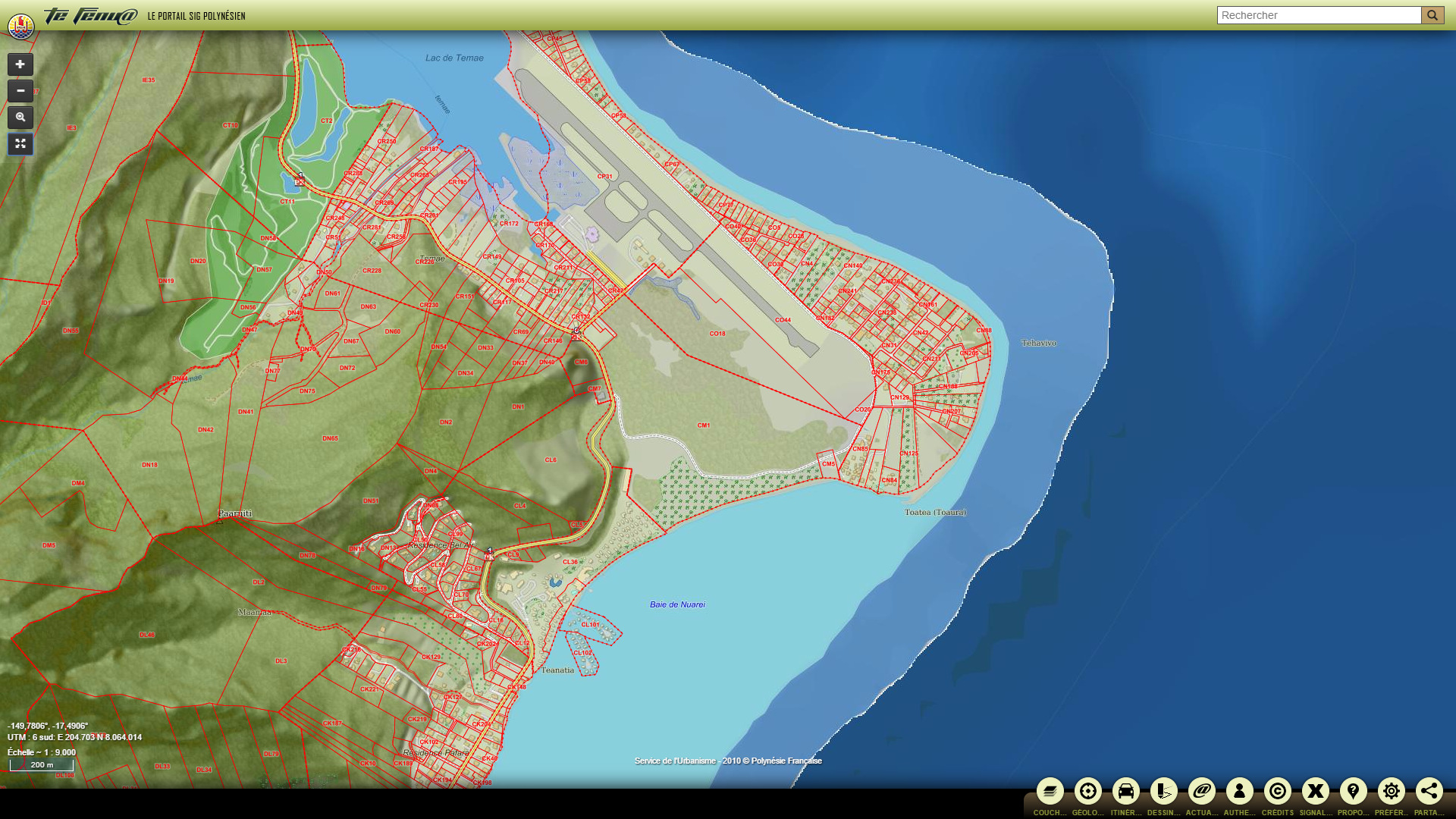Open the Crédits copyright icon
The height and width of the screenshot is (819, 1456).
(1277, 792)
